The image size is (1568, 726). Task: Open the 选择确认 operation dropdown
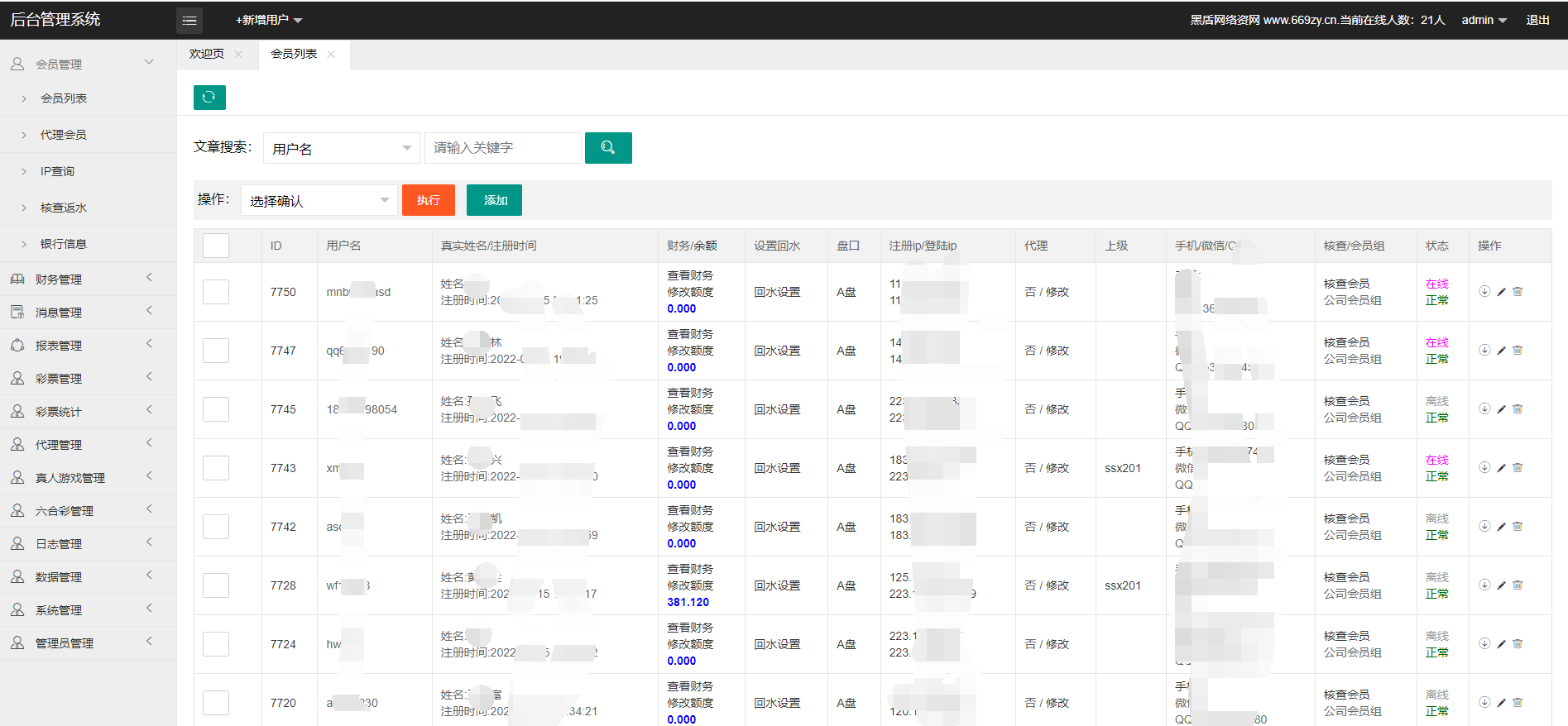(319, 201)
